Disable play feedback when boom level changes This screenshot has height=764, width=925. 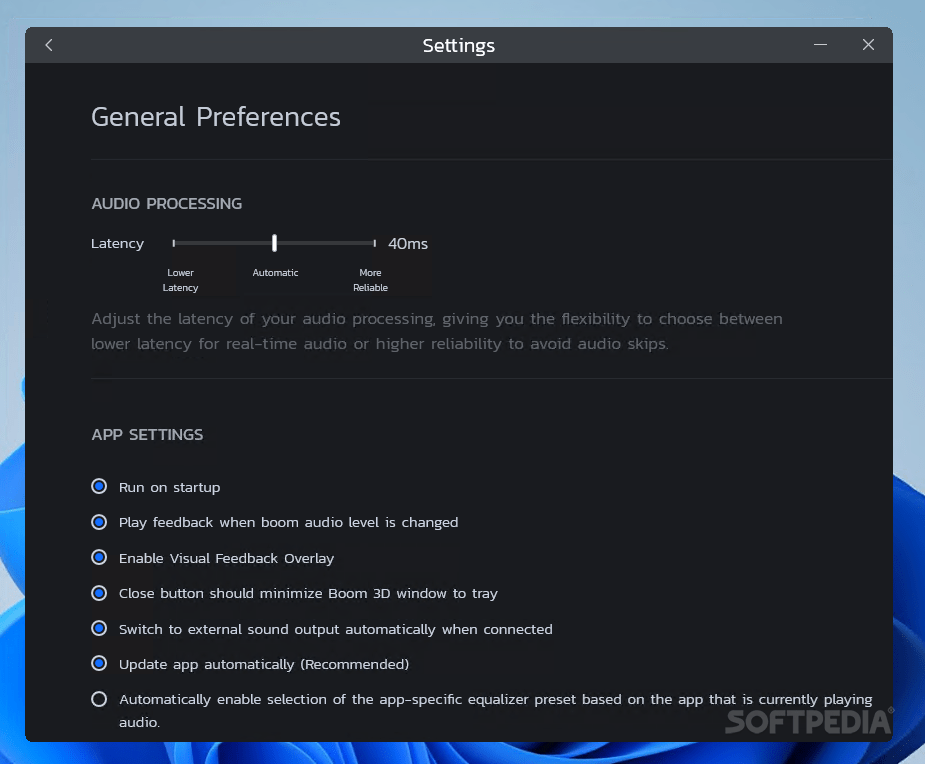click(99, 522)
